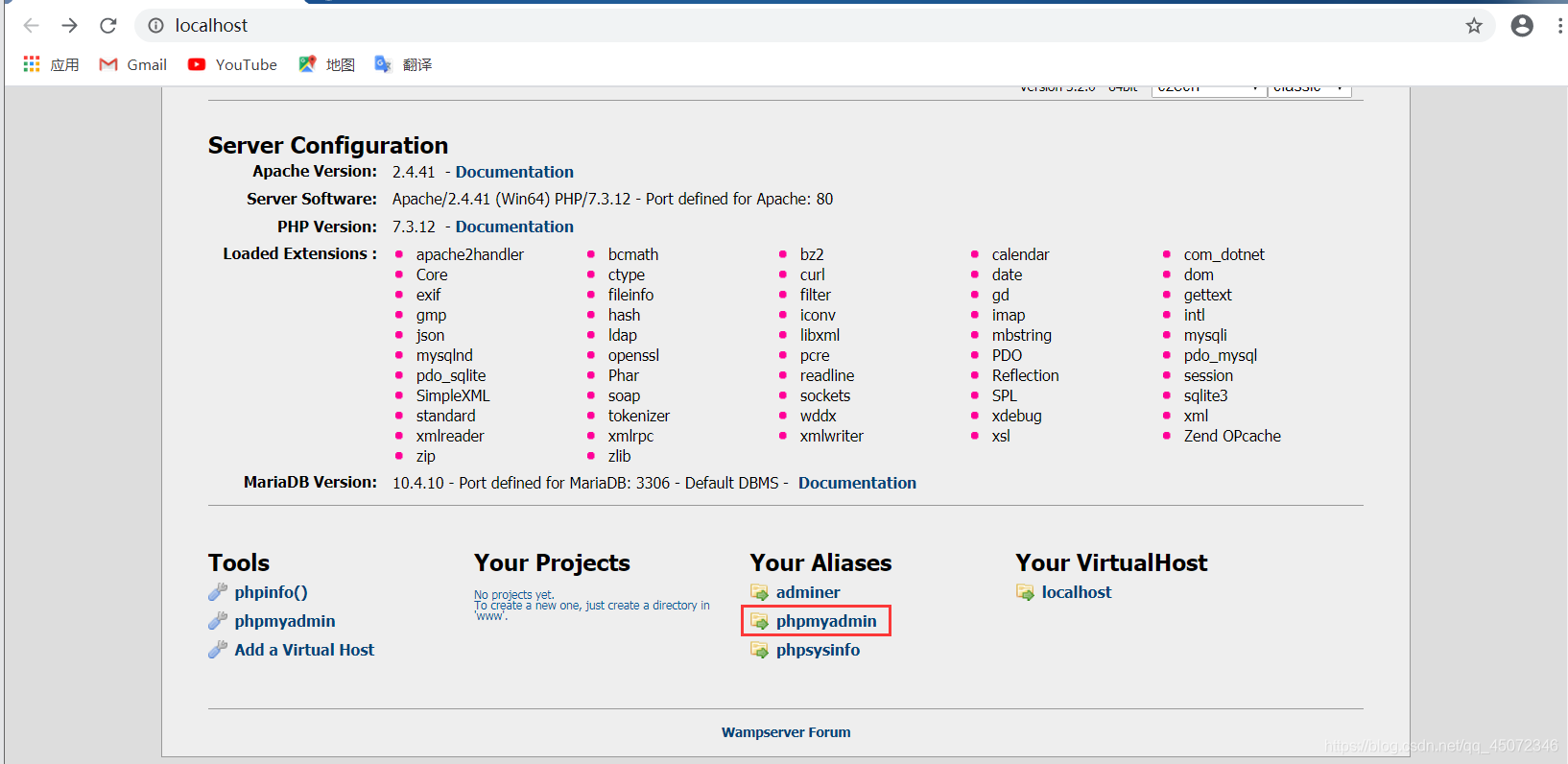
Task: Open the Maps (地图) bookmark
Action: (326, 64)
